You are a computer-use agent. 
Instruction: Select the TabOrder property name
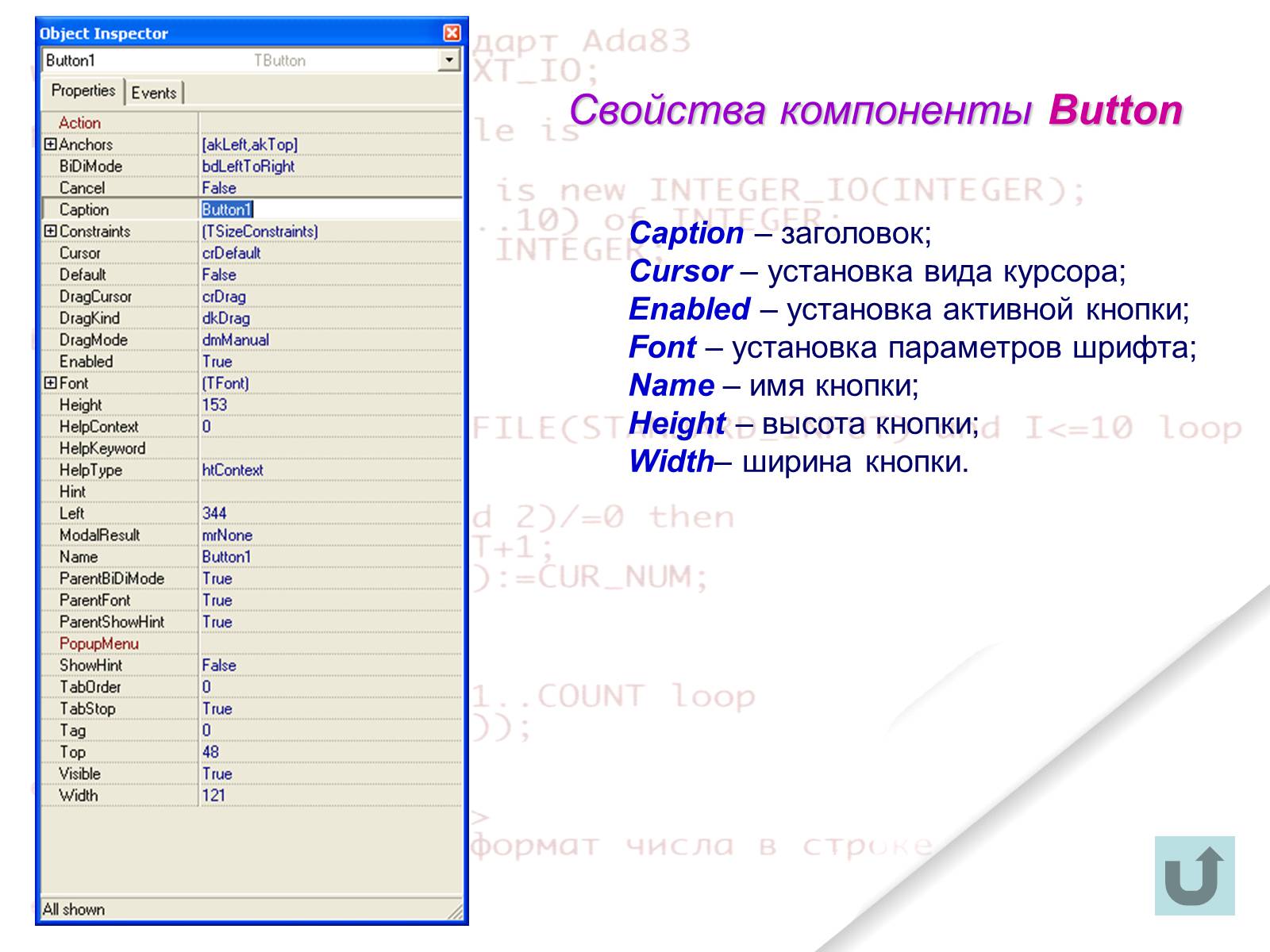coord(90,687)
